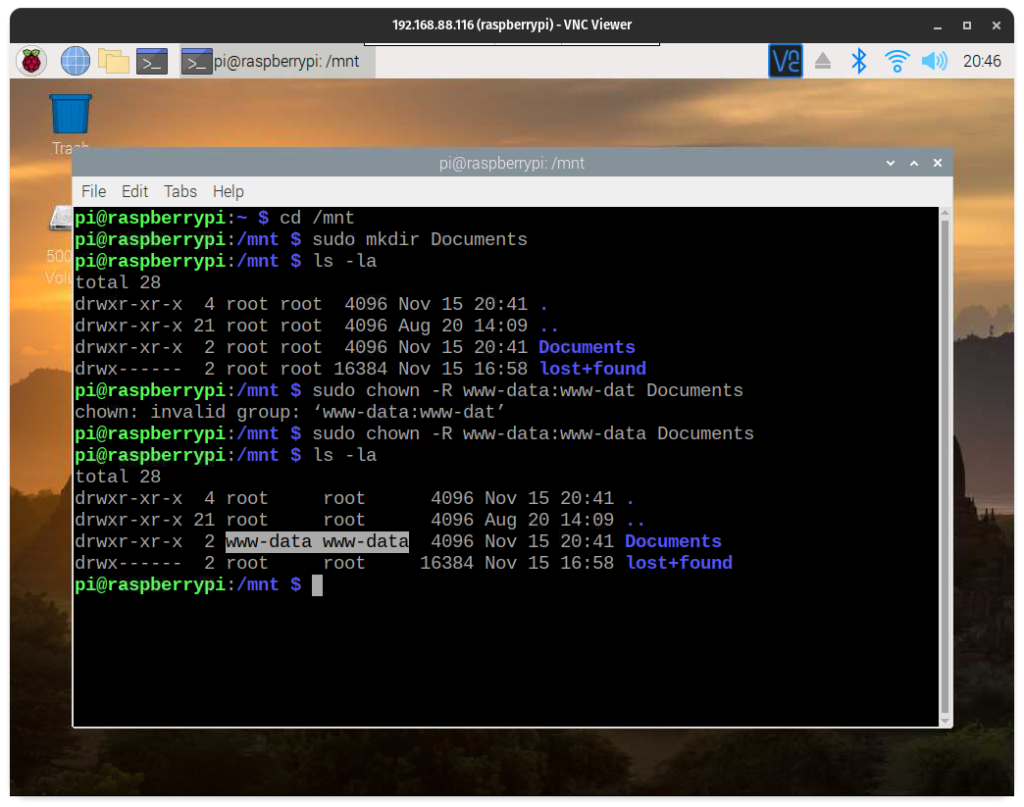This screenshot has width=1024, height=807.
Task: Click the volume speaker icon
Action: pos(934,61)
